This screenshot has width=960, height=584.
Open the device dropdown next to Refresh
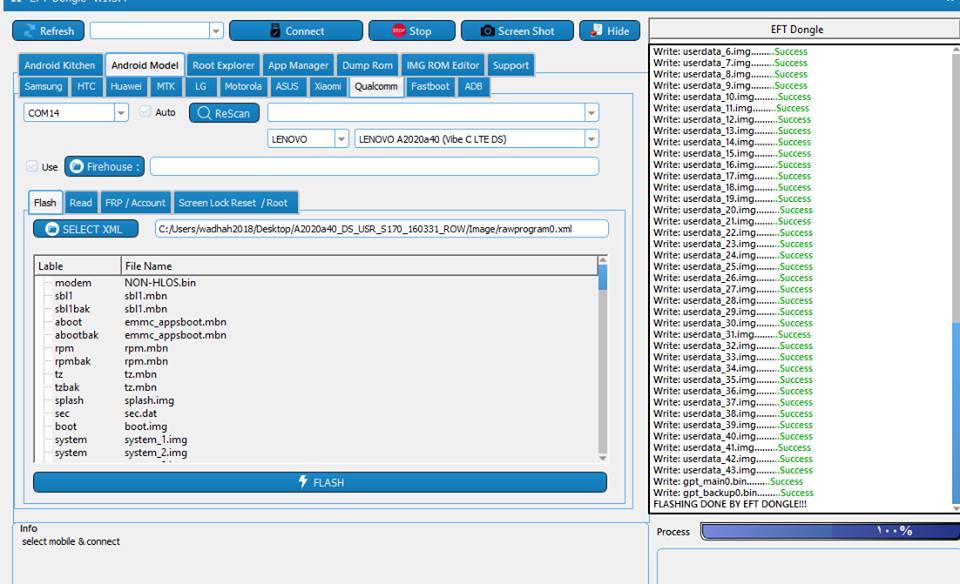(x=216, y=31)
